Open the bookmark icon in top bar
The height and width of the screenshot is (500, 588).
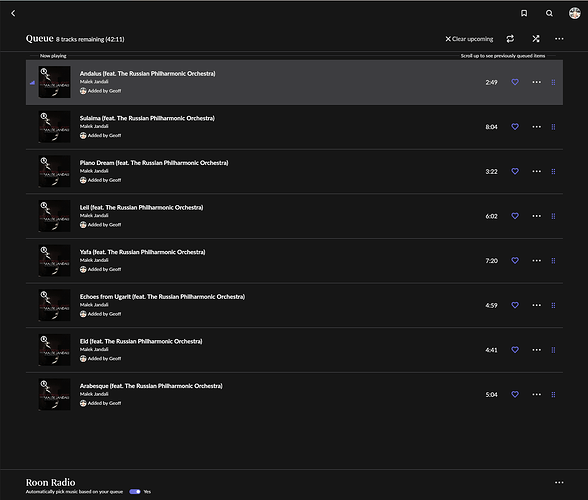tap(524, 14)
